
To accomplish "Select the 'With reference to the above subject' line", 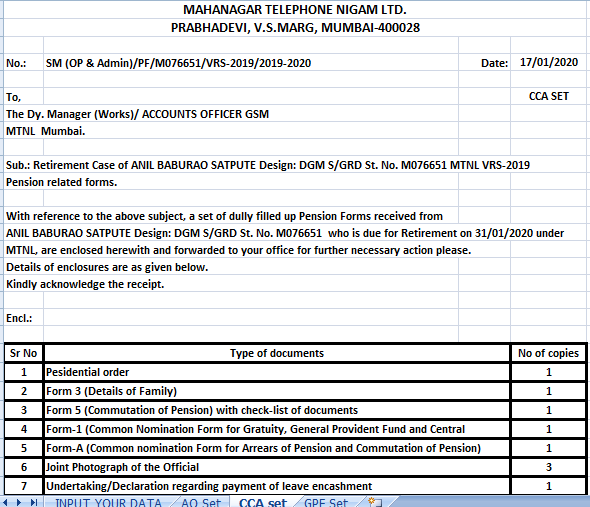I will click(224, 216).
